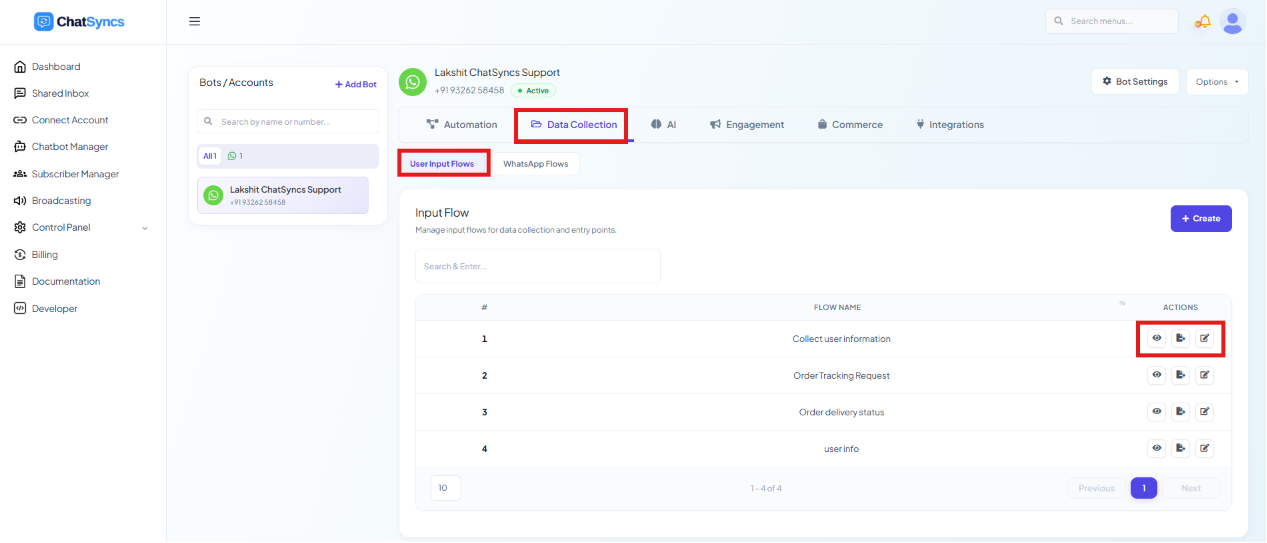Screen dimensions: 1267x543
Task: Select the WhatsApp Flows sub-tab
Action: coord(535,163)
